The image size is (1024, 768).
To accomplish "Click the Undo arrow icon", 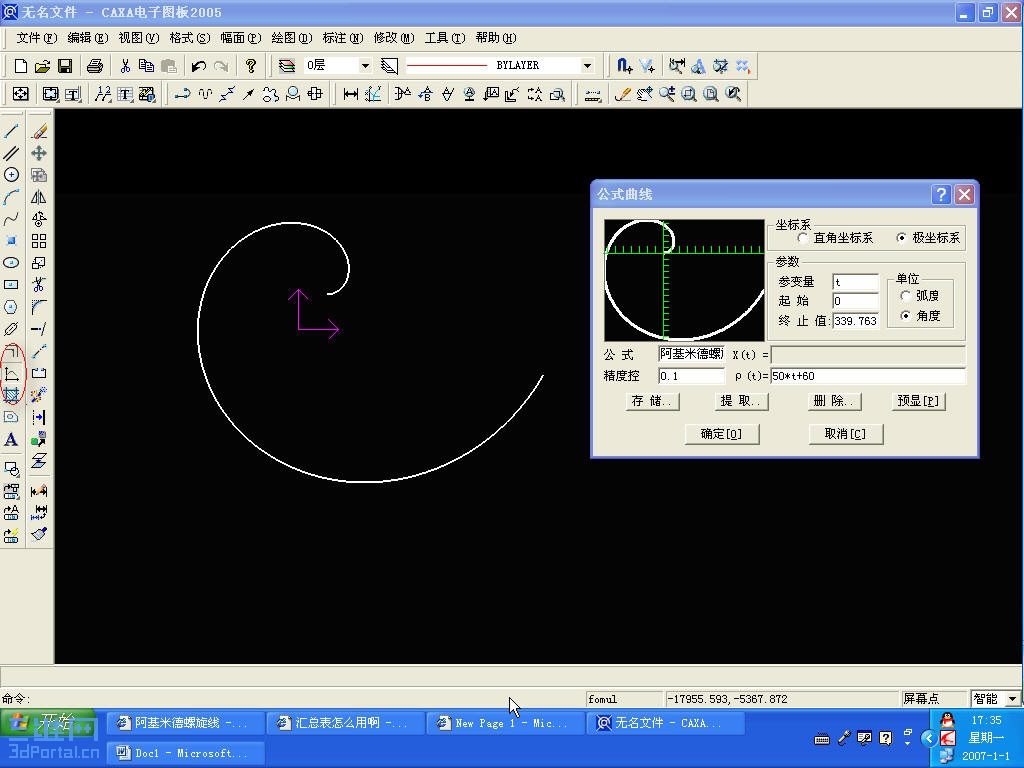I will 198,66.
